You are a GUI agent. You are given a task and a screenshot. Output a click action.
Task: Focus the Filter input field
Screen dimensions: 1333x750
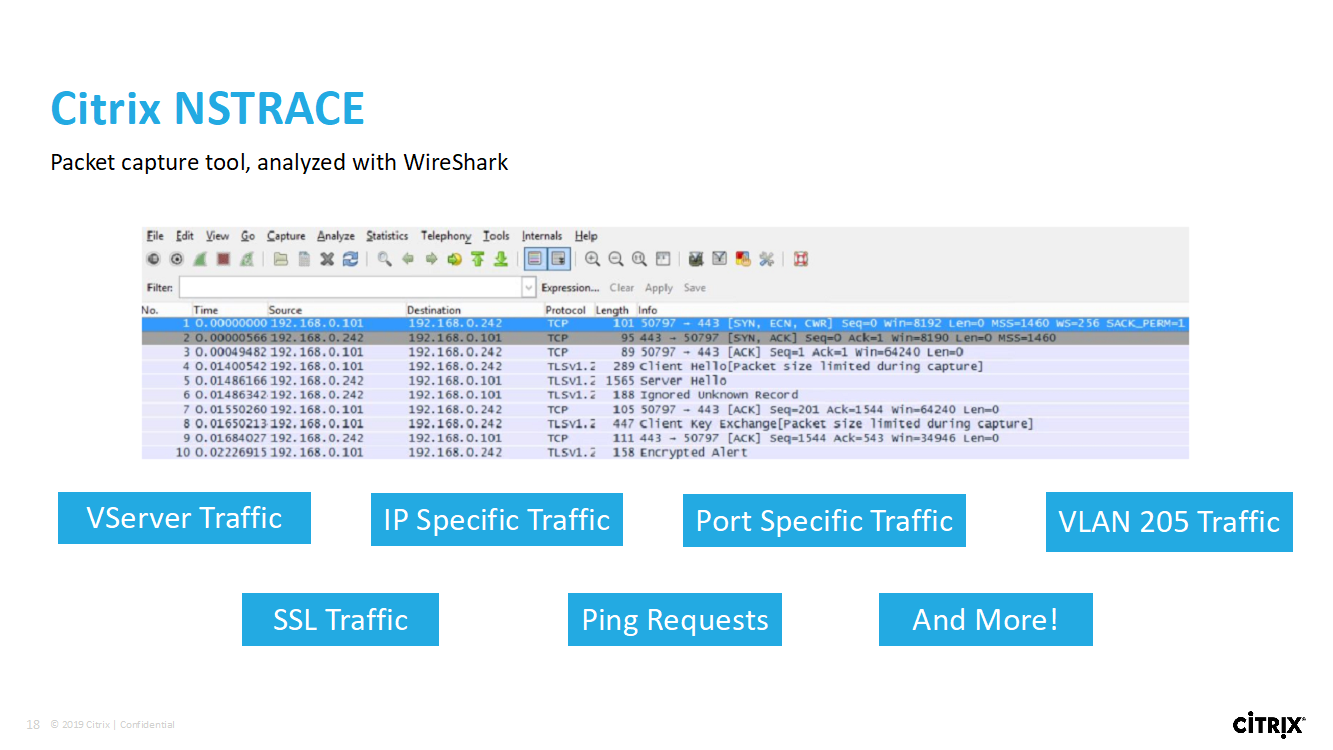(350, 288)
